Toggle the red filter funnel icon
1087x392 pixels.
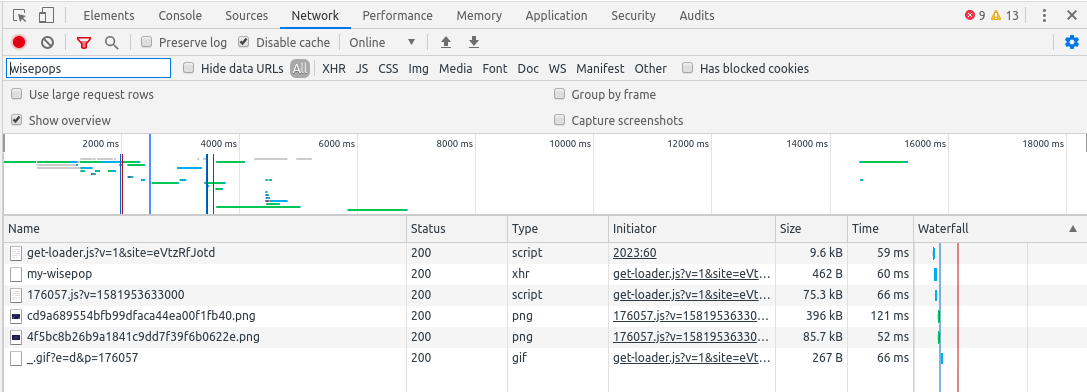click(x=84, y=42)
